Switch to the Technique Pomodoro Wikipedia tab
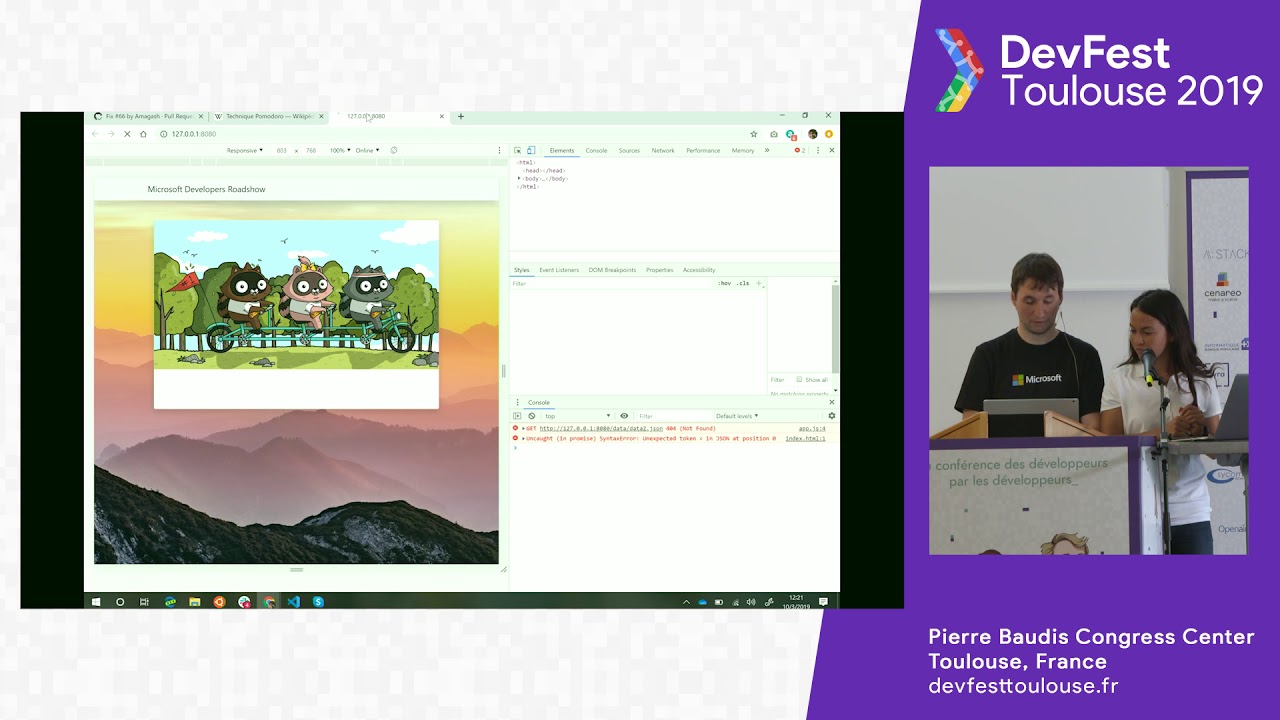Viewport: 1280px width, 720px height. (x=269, y=116)
